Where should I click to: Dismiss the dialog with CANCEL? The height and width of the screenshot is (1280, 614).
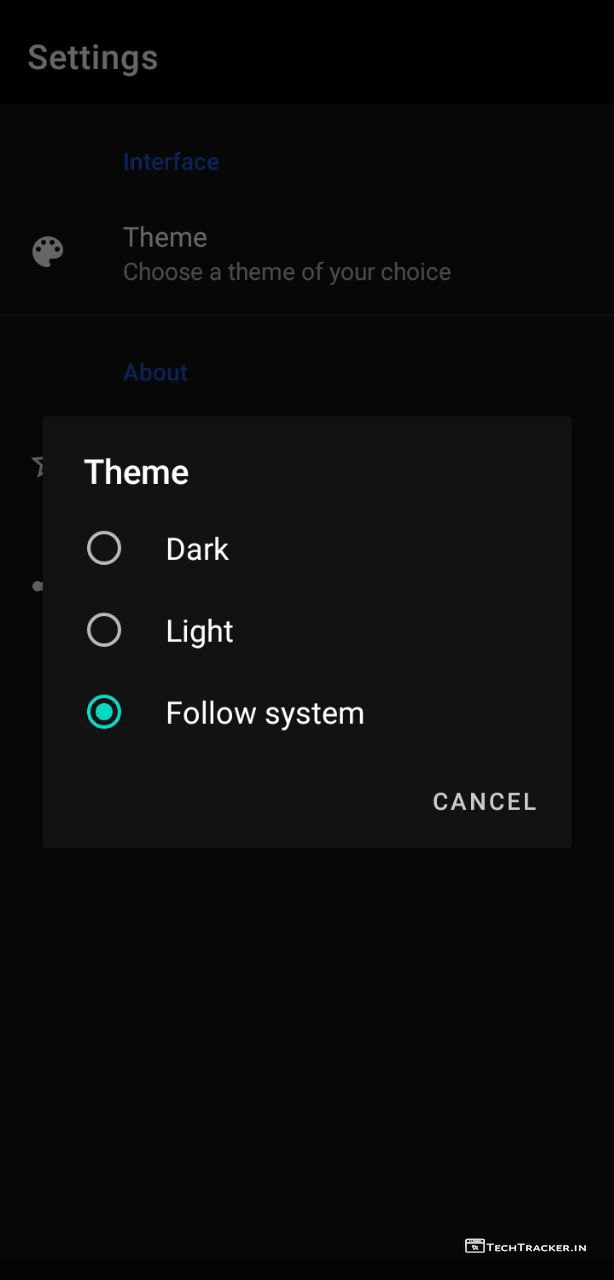(x=485, y=801)
